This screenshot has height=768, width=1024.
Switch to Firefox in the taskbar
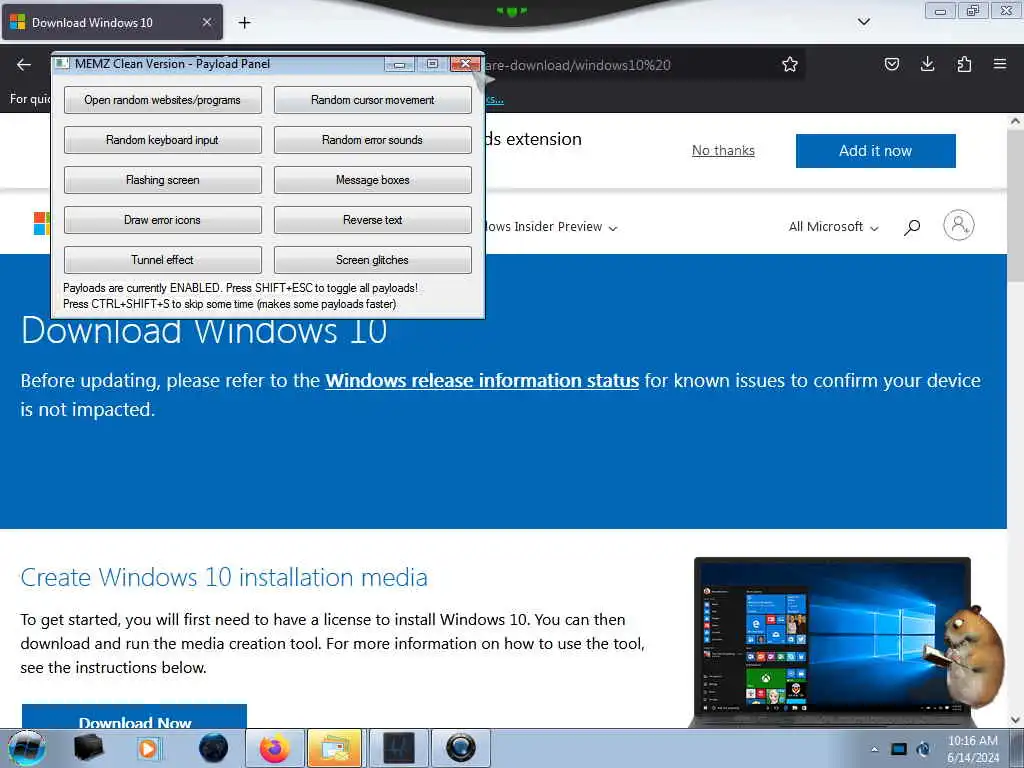pyautogui.click(x=274, y=748)
